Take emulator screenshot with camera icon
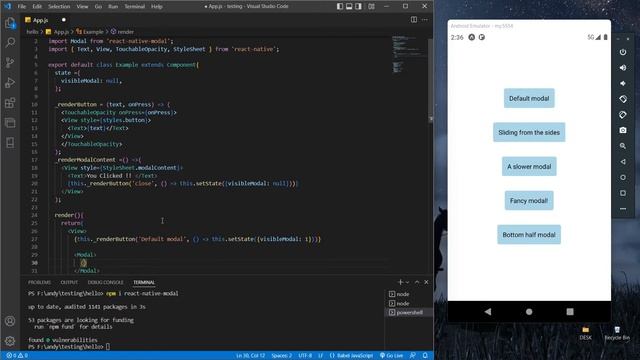This screenshot has height=360, width=640. pyautogui.click(x=623, y=130)
